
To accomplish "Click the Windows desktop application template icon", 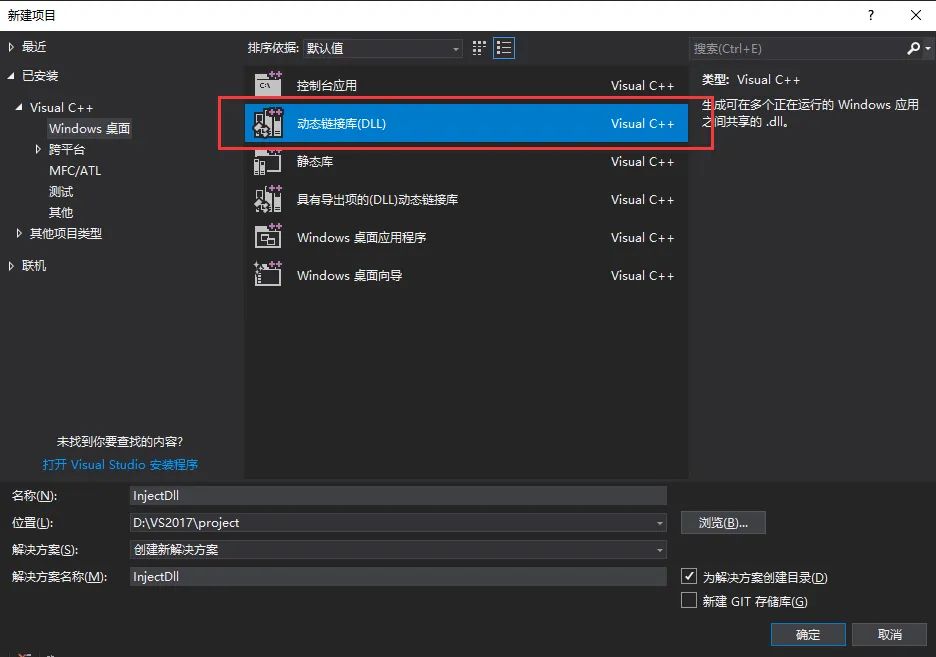I will [268, 237].
